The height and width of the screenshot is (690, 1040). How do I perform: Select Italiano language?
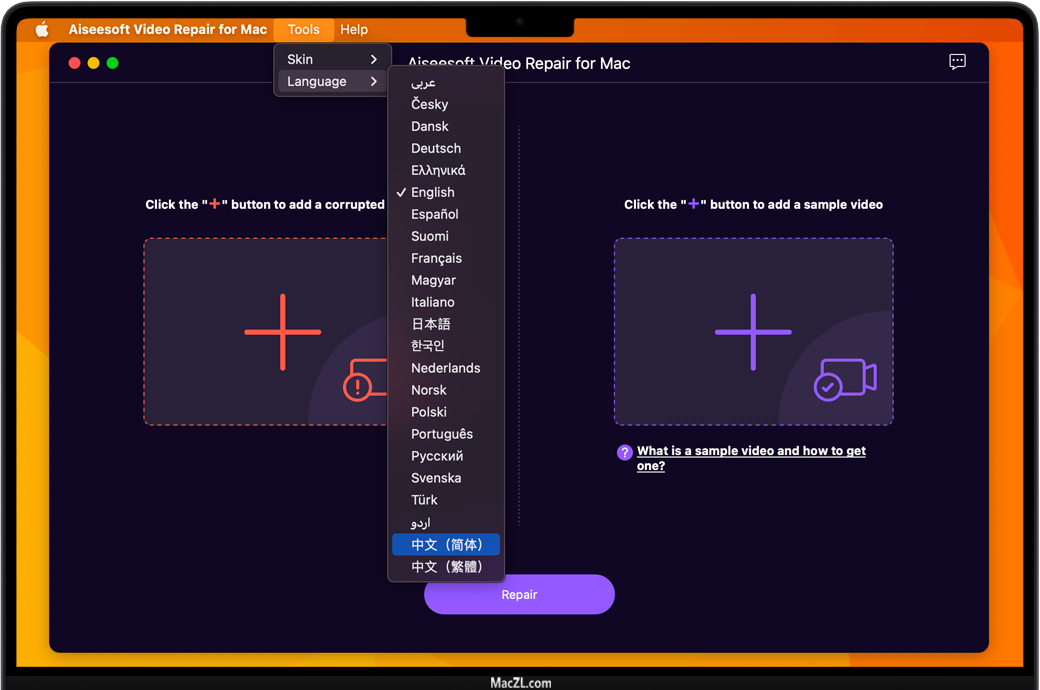[446, 302]
